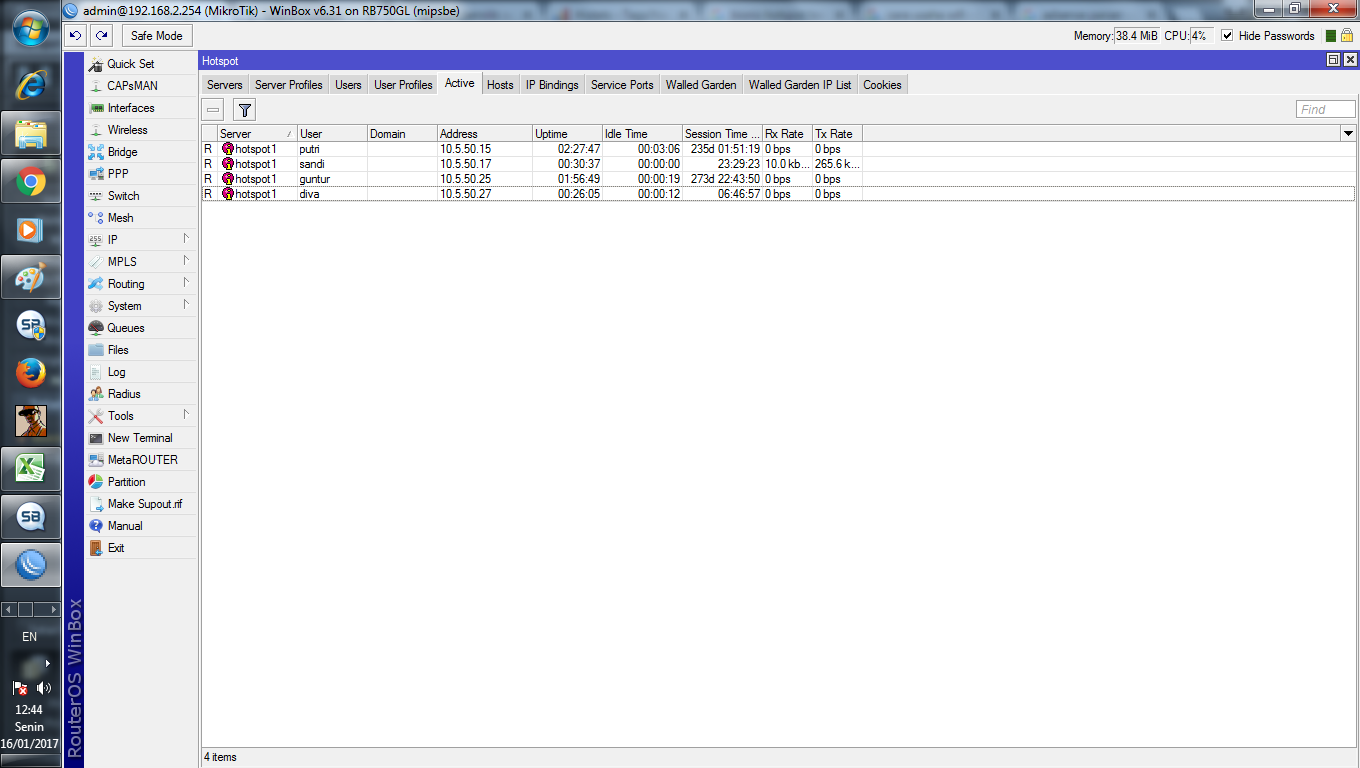
Task: Sort by Address column header
Action: pos(485,133)
